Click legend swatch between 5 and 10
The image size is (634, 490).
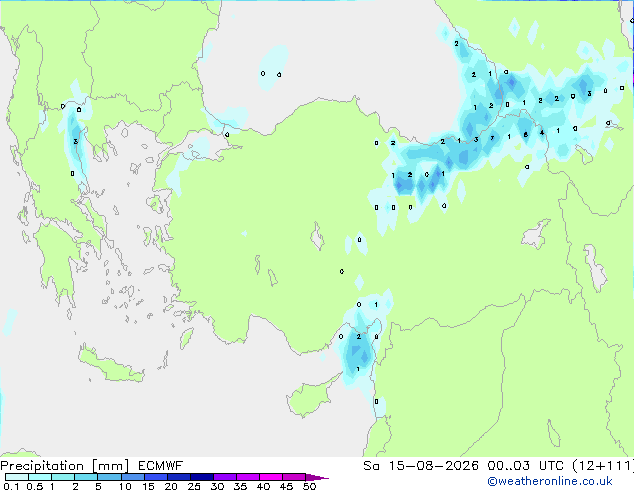point(109,477)
